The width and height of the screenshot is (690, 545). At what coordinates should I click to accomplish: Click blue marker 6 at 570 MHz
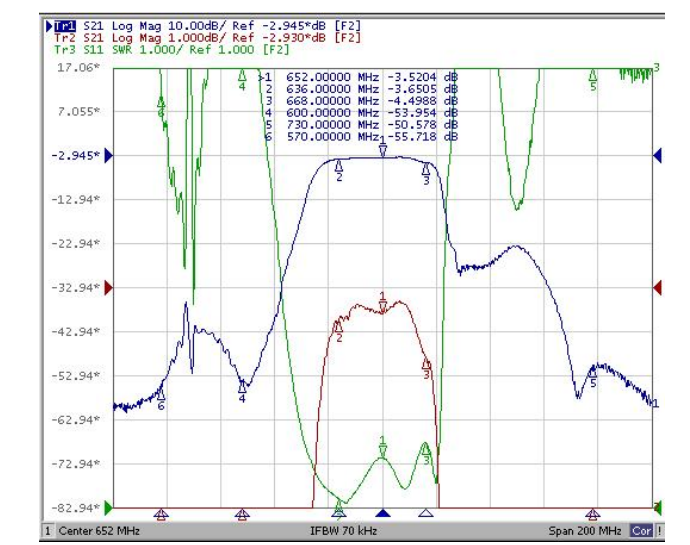click(161, 395)
